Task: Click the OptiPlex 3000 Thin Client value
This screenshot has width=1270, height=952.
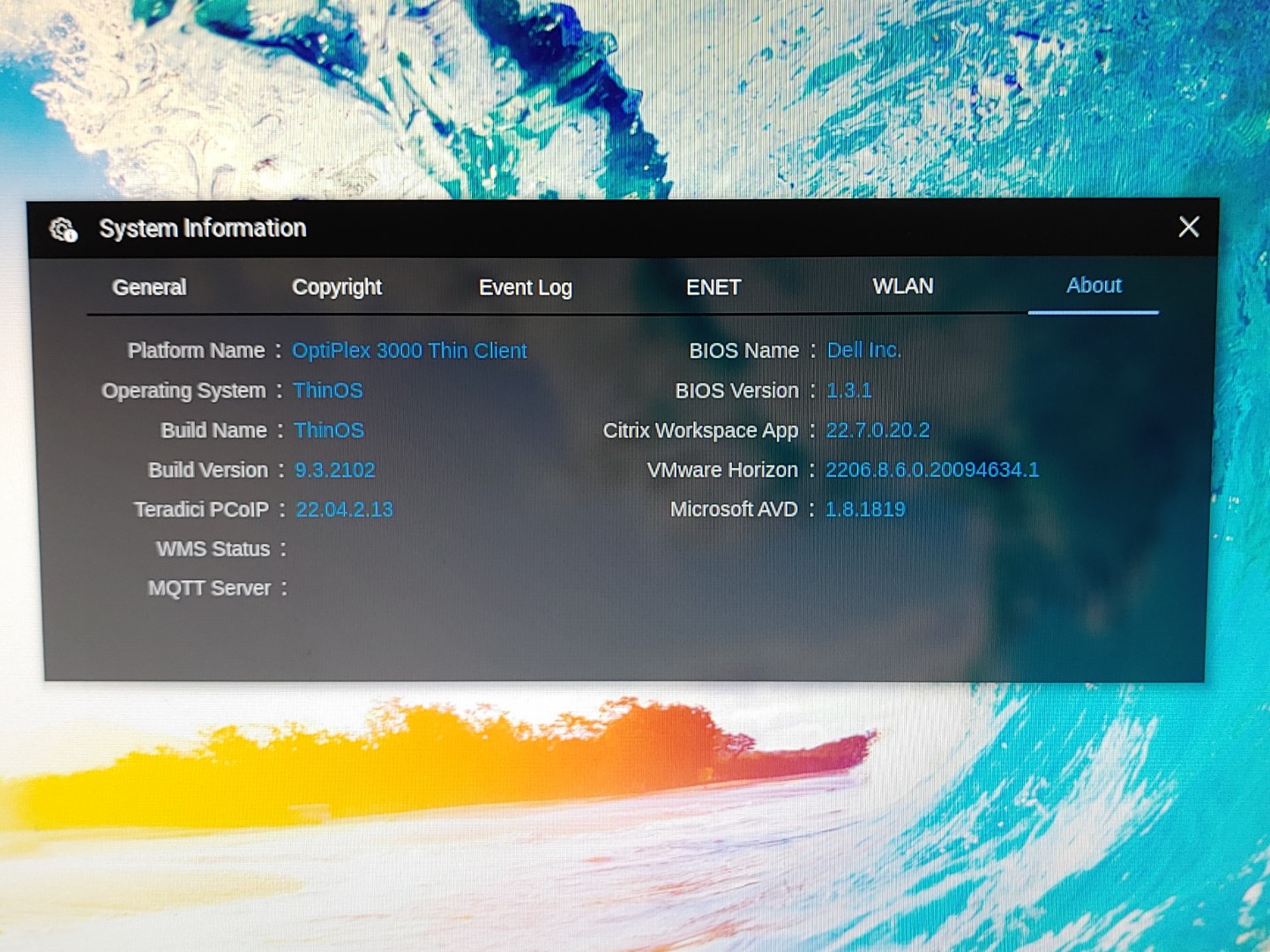Action: pyautogui.click(x=409, y=351)
